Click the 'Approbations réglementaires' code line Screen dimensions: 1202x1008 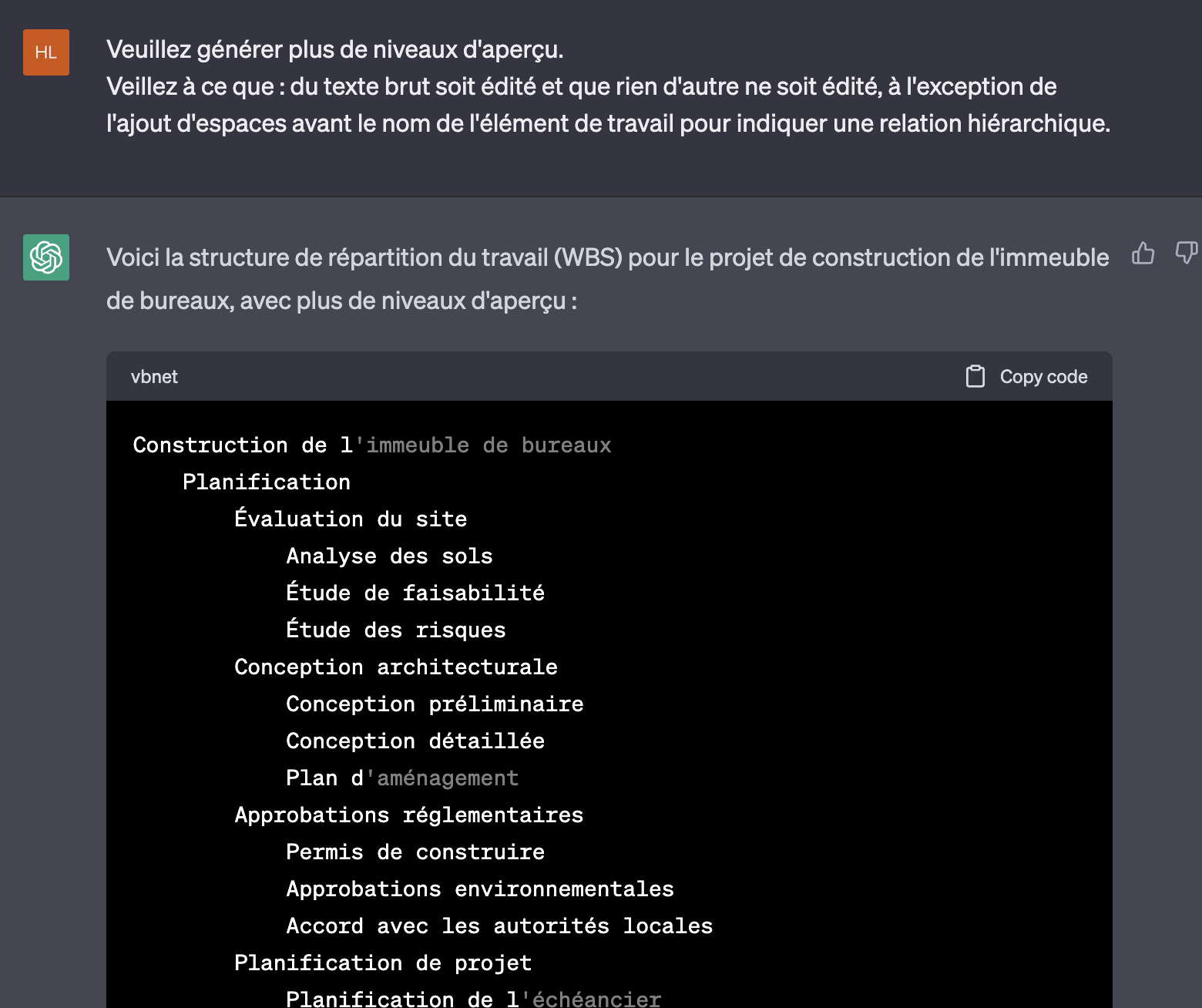[409, 815]
